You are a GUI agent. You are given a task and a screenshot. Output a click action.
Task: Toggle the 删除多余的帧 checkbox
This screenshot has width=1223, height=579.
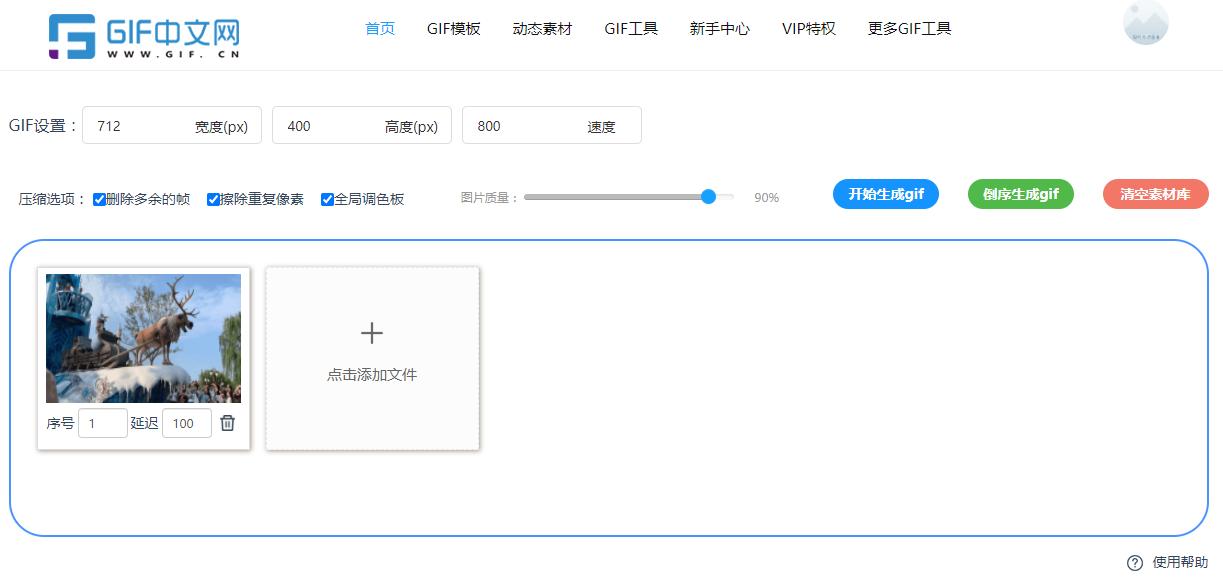coord(99,199)
